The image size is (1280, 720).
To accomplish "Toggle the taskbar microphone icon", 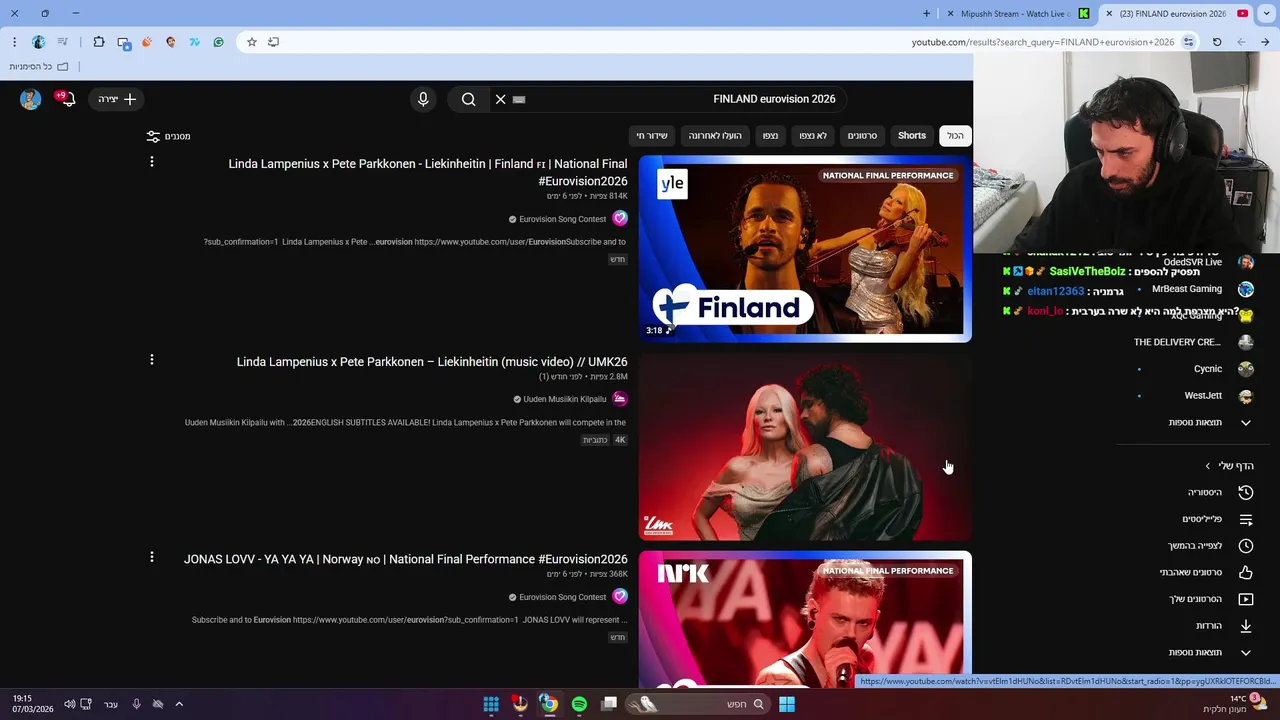I will coord(137,704).
